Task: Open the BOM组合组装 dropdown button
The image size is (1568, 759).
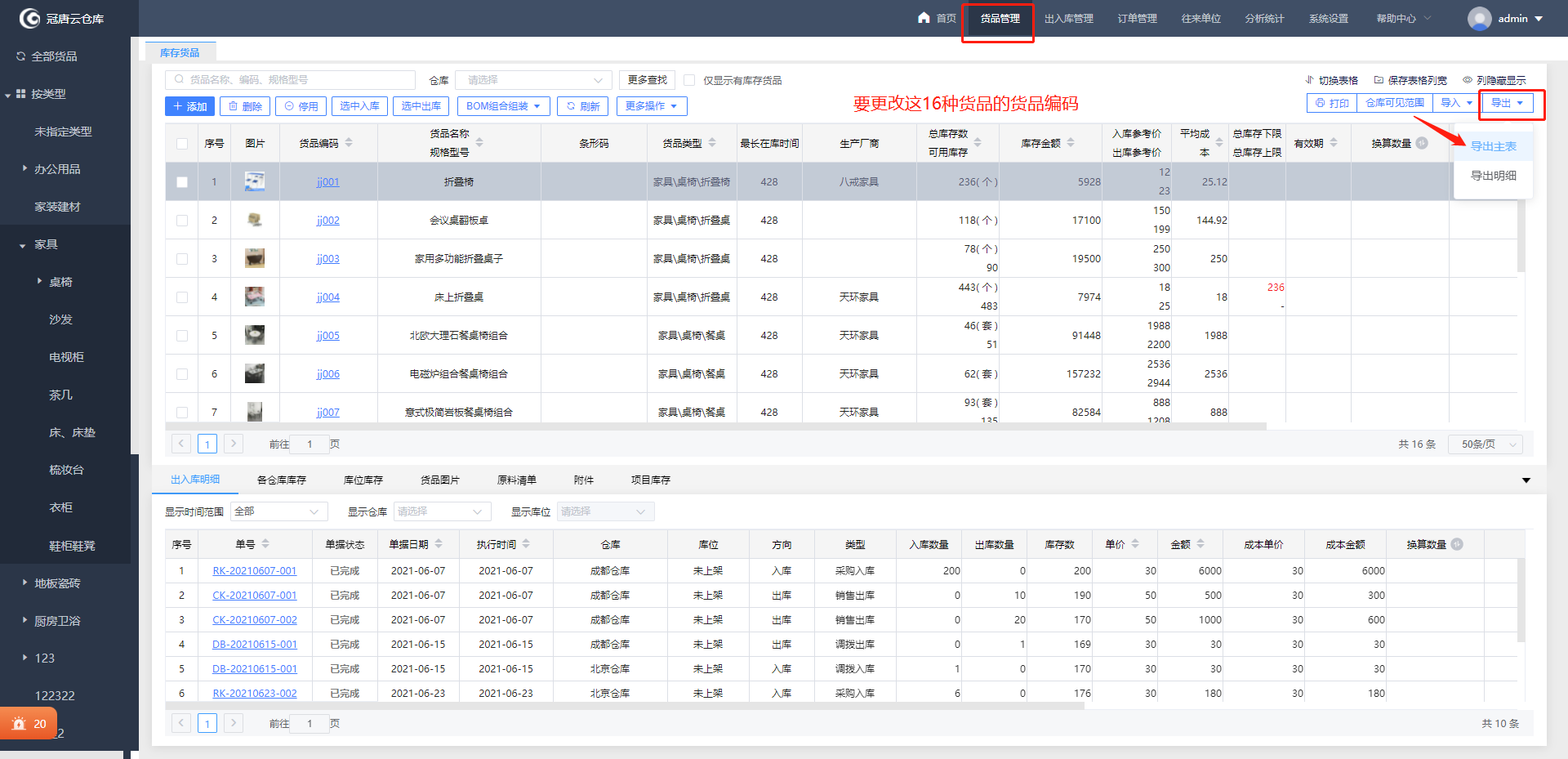Action: coord(503,106)
